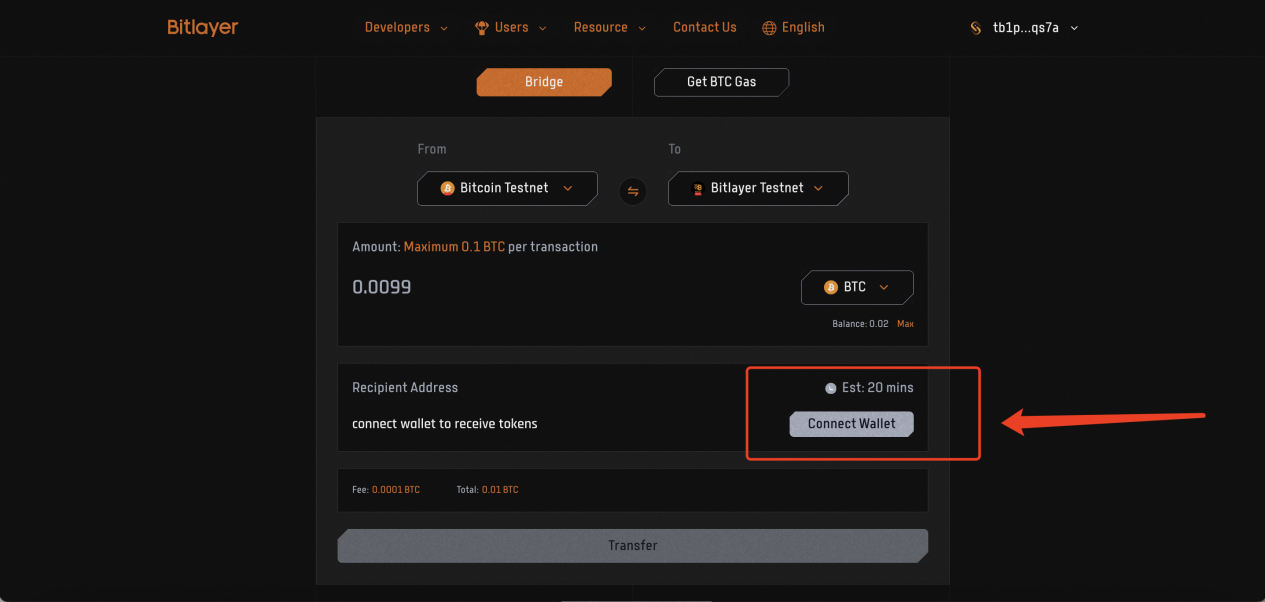Open the From network Bitcoin Testnet dropdown

coord(507,188)
